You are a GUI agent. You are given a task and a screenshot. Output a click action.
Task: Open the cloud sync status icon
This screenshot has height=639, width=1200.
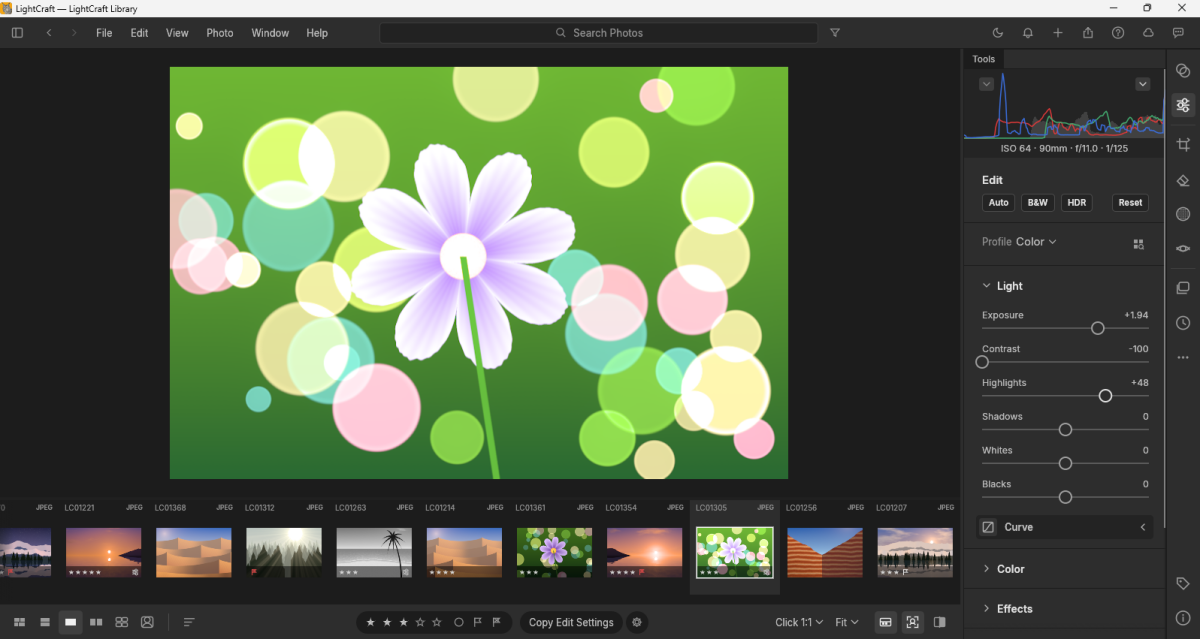click(x=1148, y=33)
